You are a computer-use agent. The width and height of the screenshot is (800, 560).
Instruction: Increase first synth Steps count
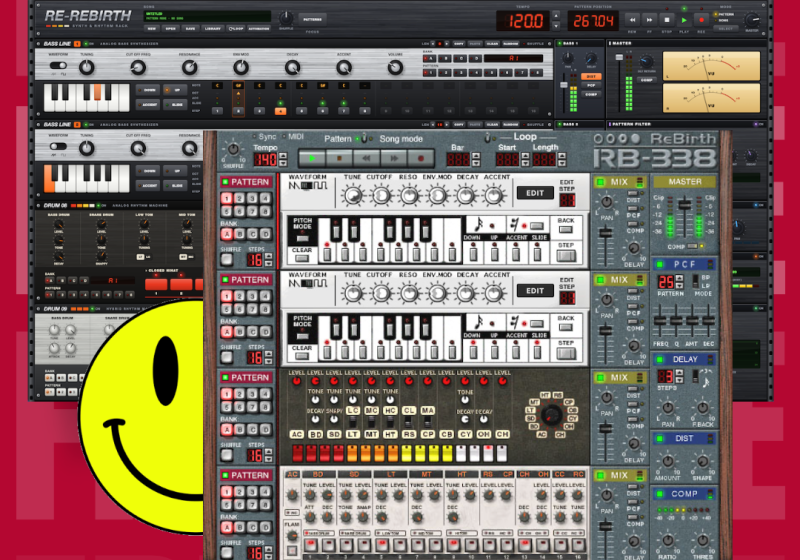tap(269, 256)
